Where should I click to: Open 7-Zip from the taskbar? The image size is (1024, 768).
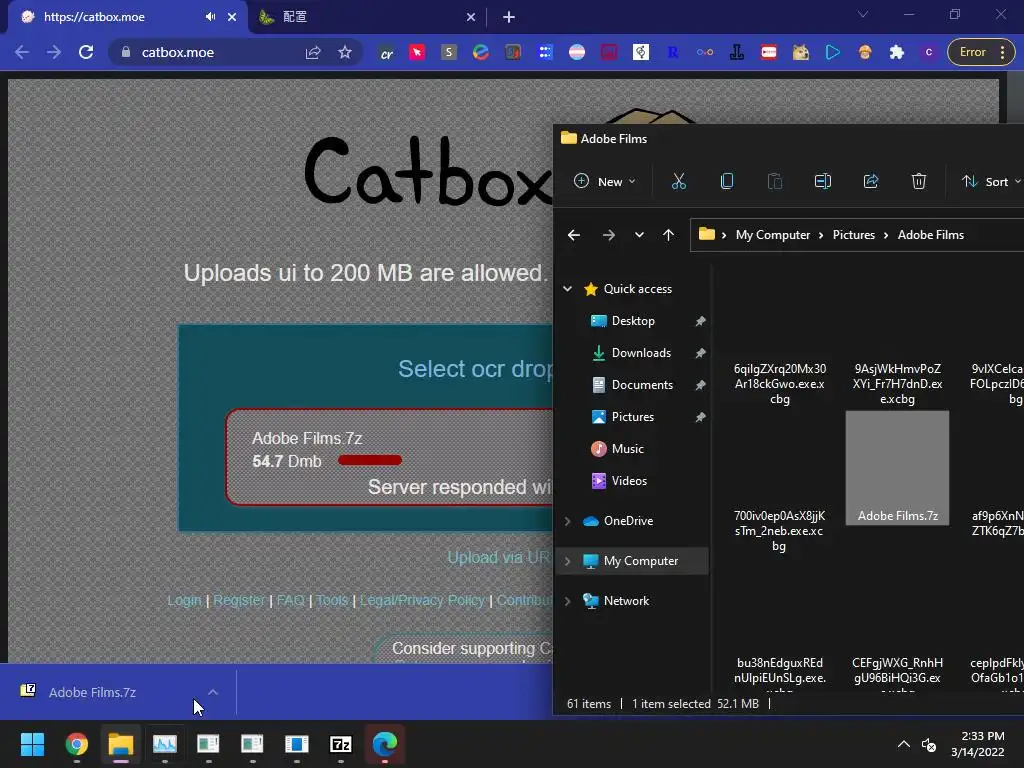(x=340, y=744)
